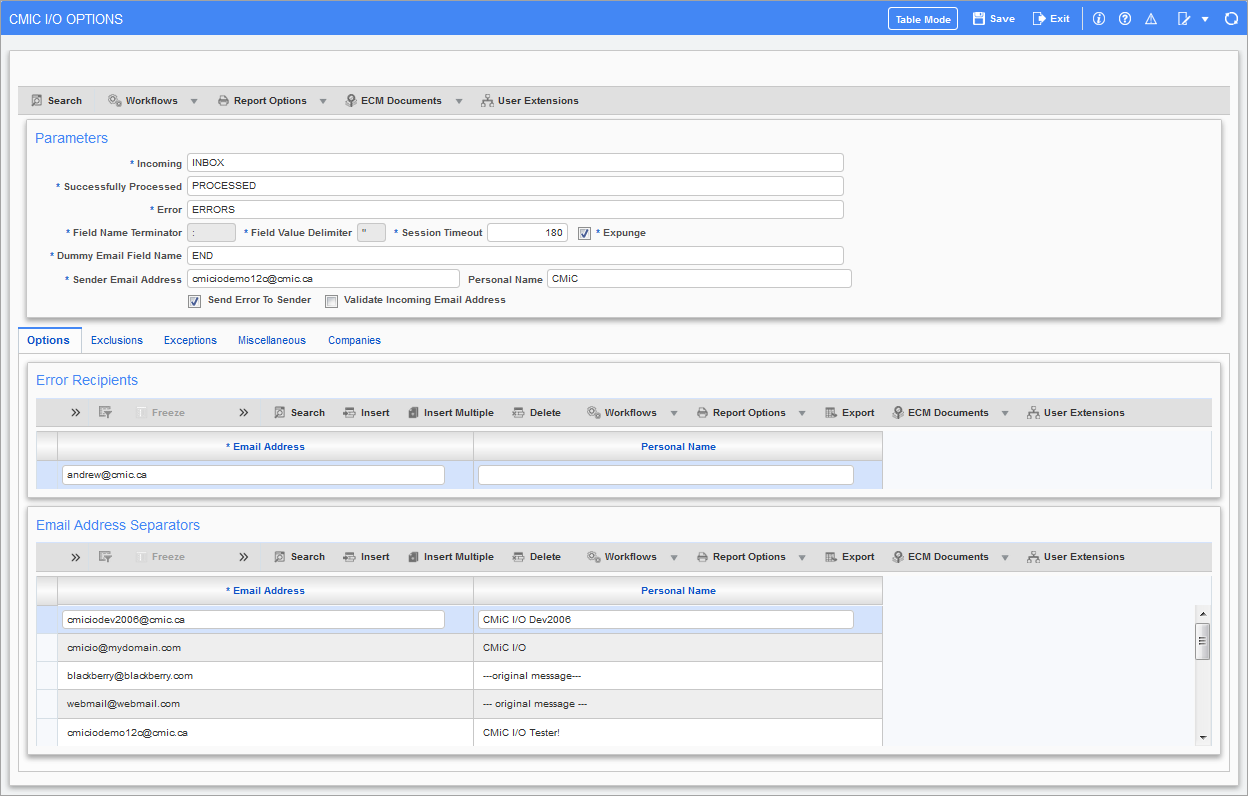Click Search in Email Address Separators toolbar
The image size is (1248, 796).
tap(299, 557)
